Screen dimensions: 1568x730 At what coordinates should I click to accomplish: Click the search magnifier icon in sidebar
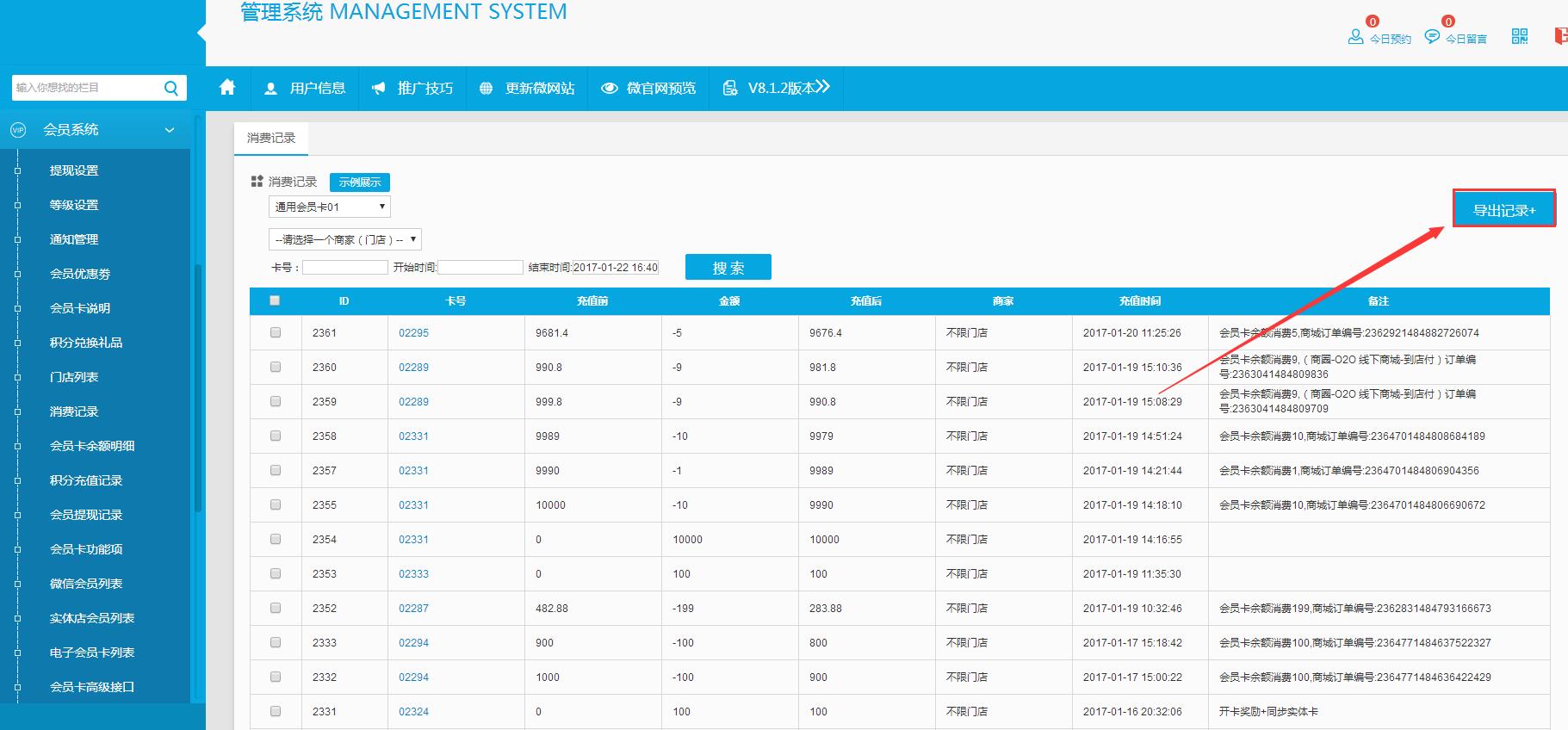tap(170, 88)
